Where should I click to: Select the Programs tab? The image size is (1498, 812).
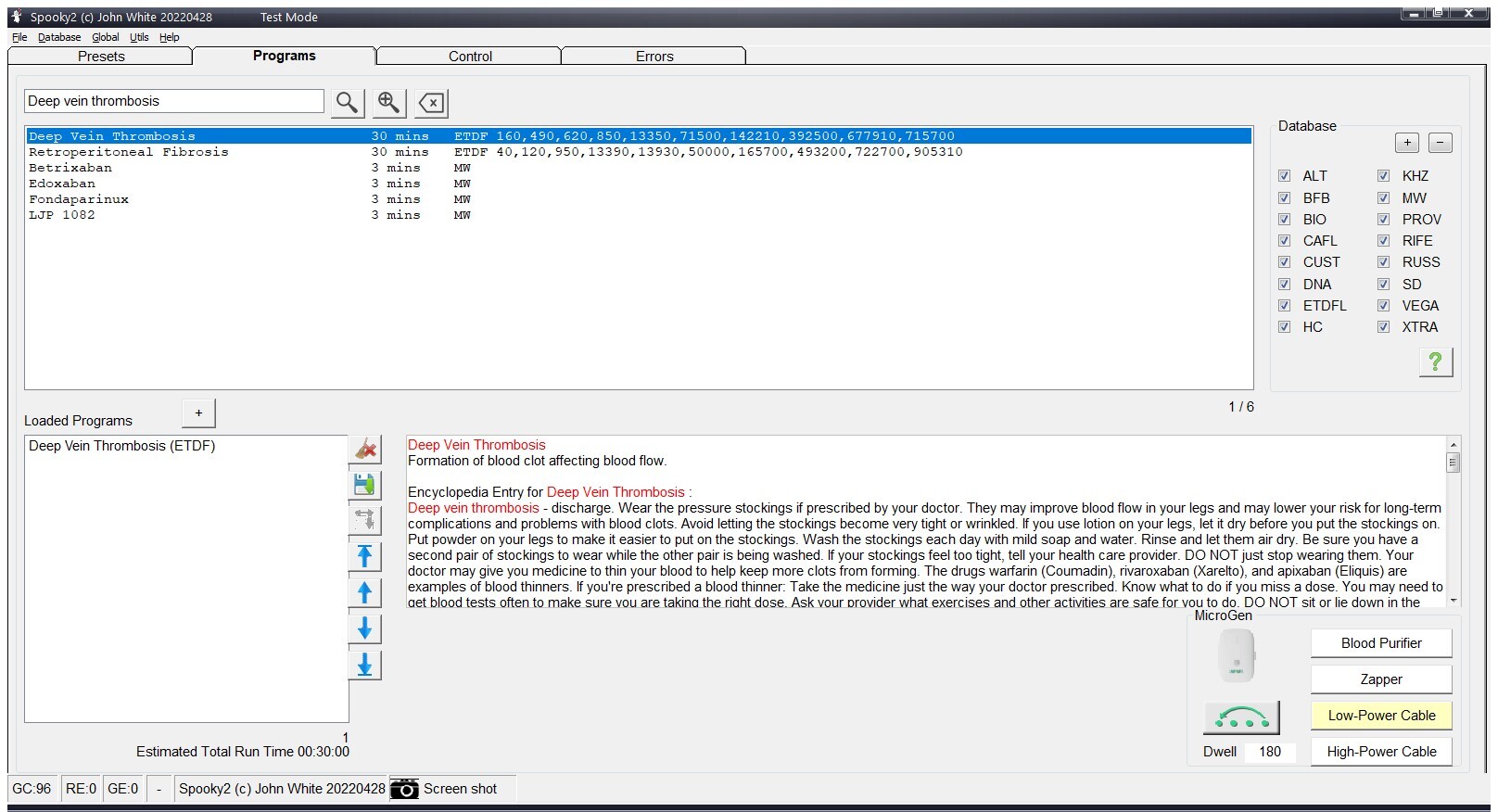285,56
